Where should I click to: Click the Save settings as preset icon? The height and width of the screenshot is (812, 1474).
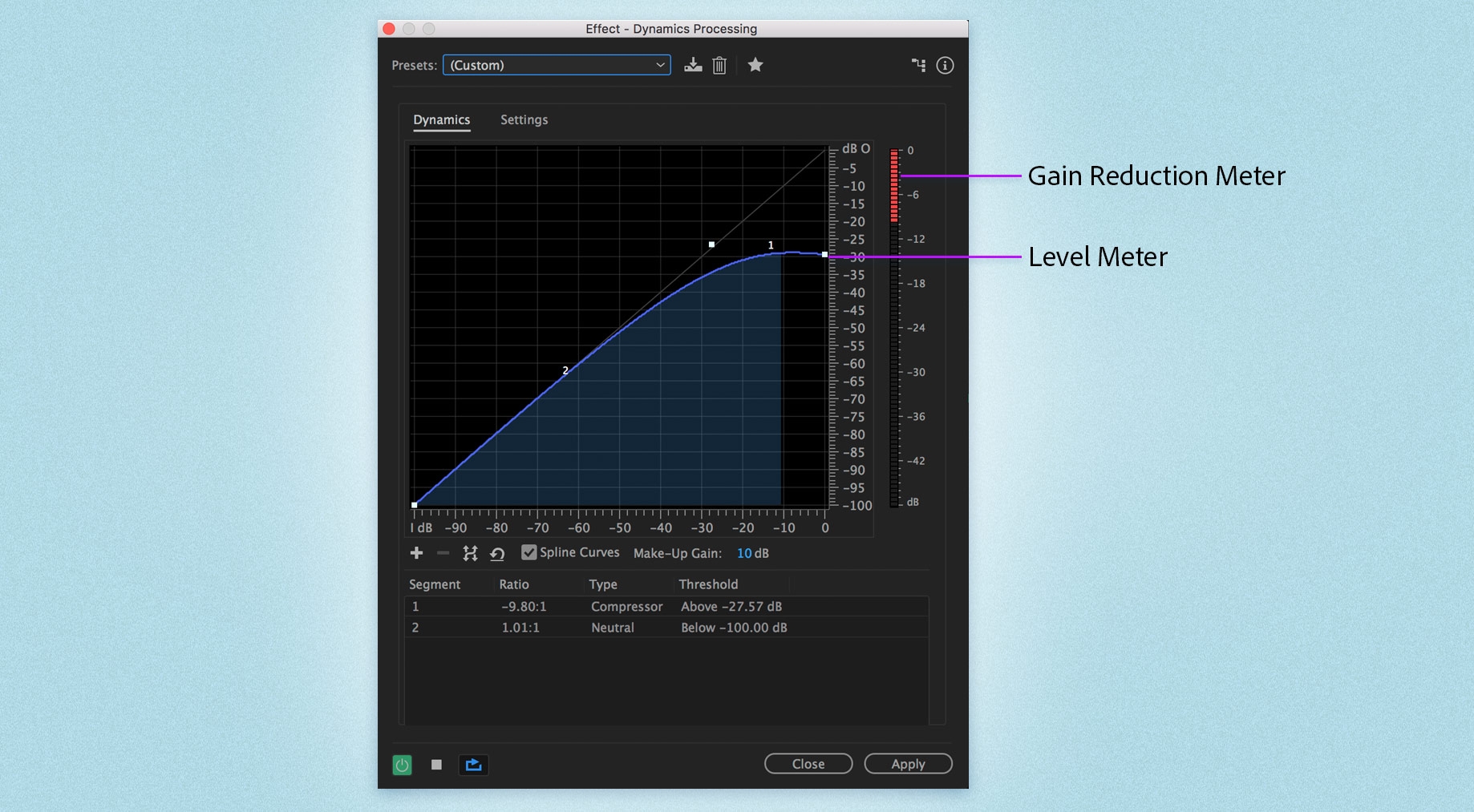point(693,65)
